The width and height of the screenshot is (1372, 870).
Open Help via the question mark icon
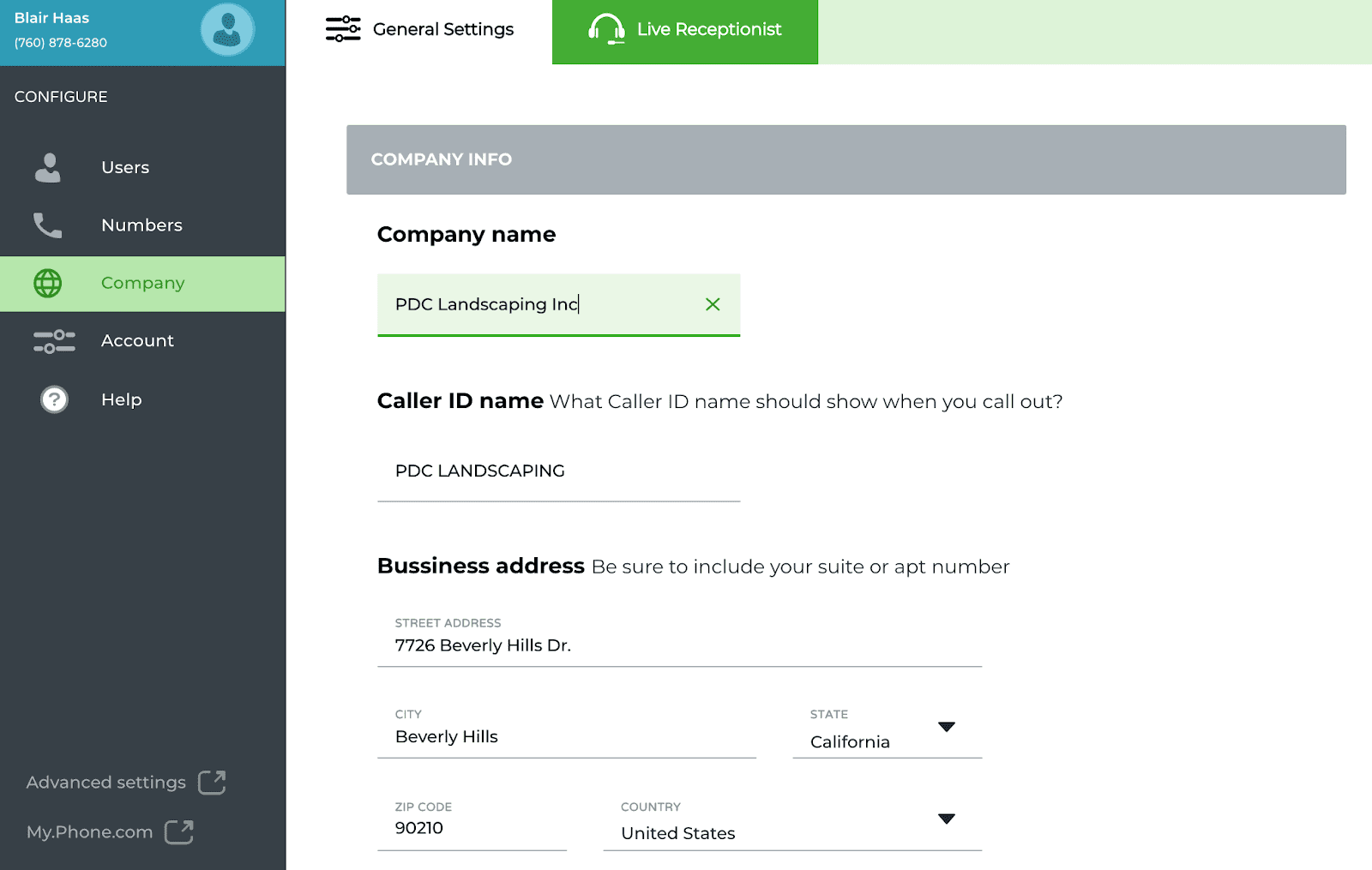pyautogui.click(x=53, y=399)
